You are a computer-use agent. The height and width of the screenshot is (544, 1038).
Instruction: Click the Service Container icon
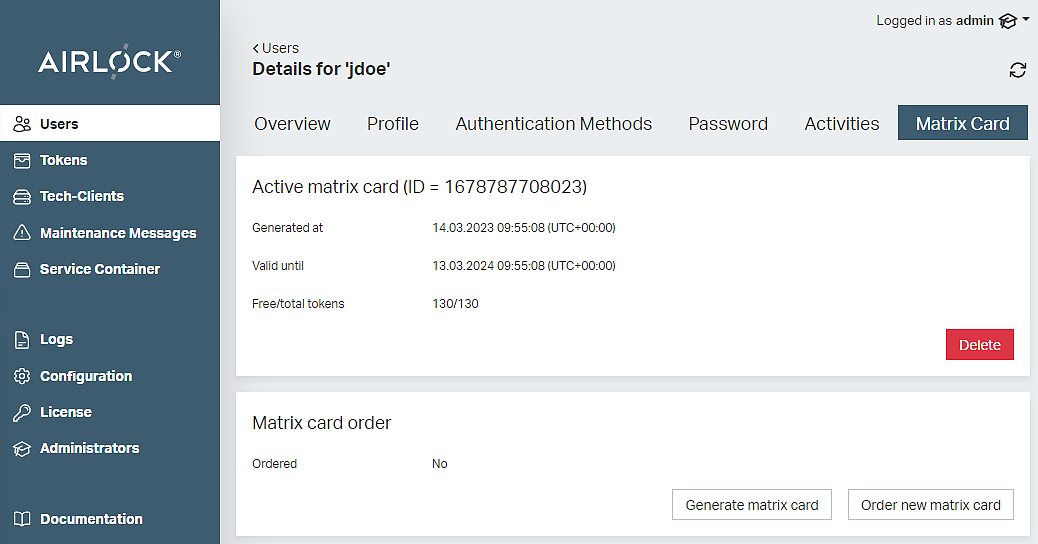(x=22, y=269)
